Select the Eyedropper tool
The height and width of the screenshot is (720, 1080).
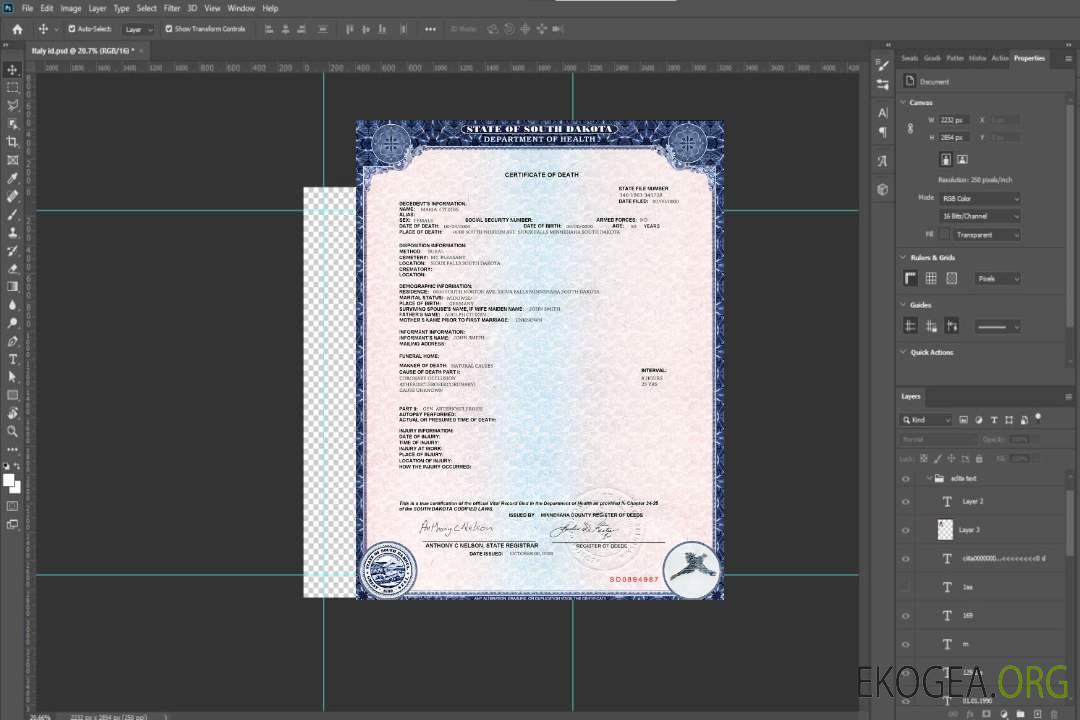pos(12,178)
